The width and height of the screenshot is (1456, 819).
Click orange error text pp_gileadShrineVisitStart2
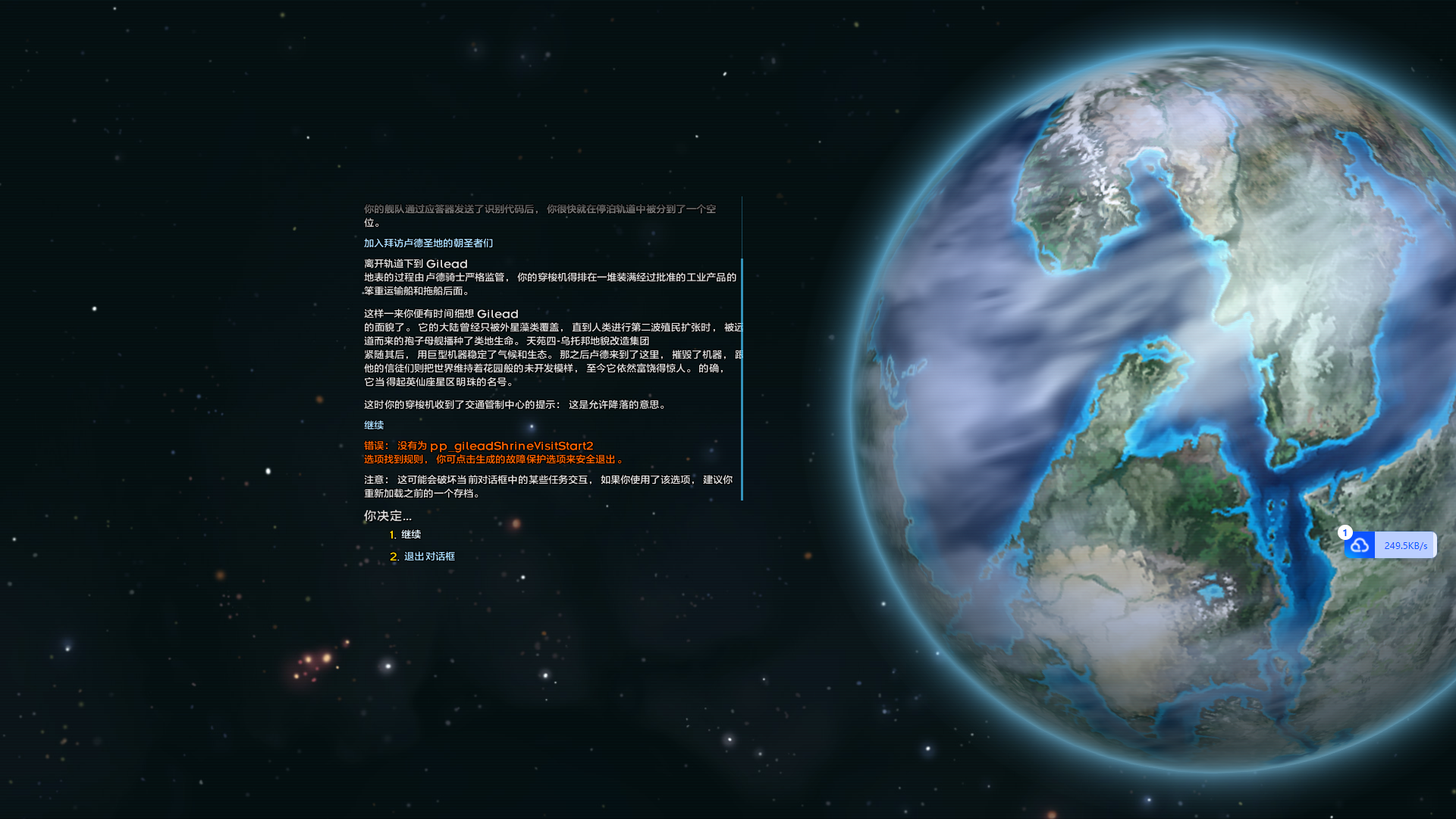(511, 446)
